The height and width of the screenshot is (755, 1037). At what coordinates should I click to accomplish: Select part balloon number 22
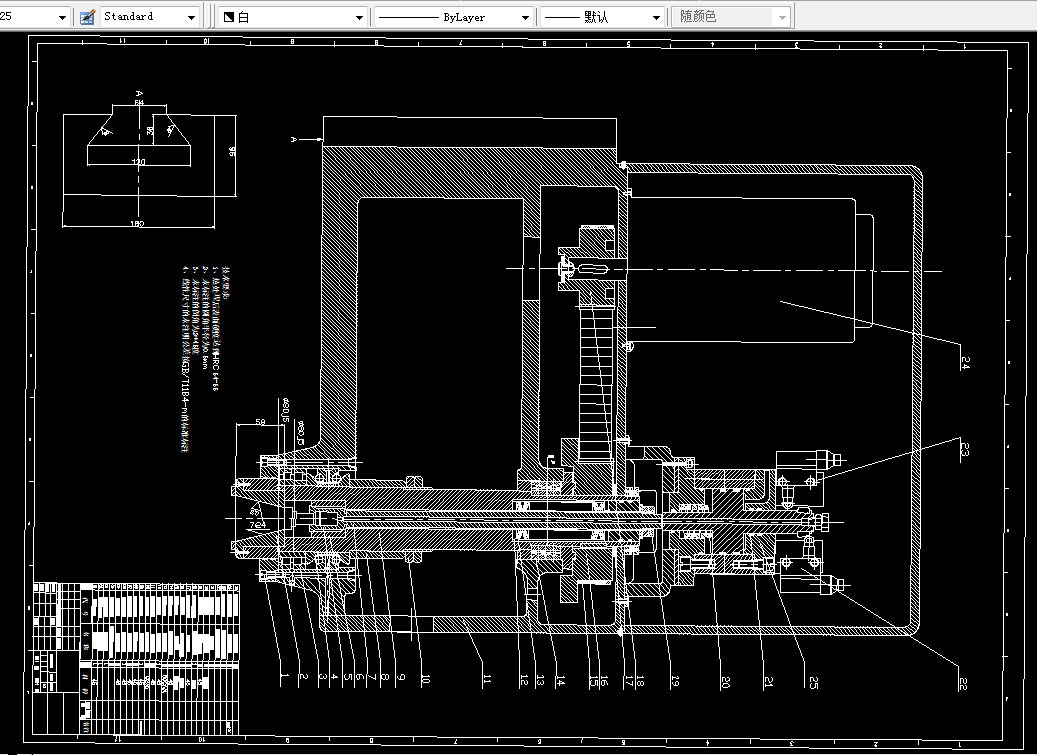[963, 684]
